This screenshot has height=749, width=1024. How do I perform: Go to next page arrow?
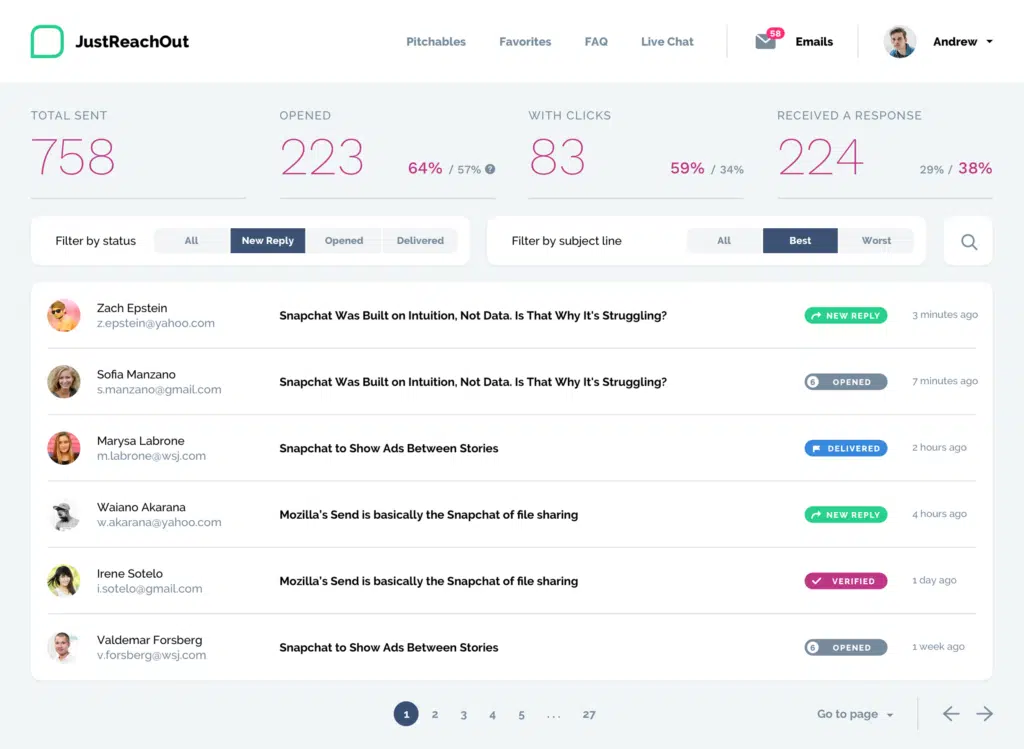pyautogui.click(x=985, y=714)
